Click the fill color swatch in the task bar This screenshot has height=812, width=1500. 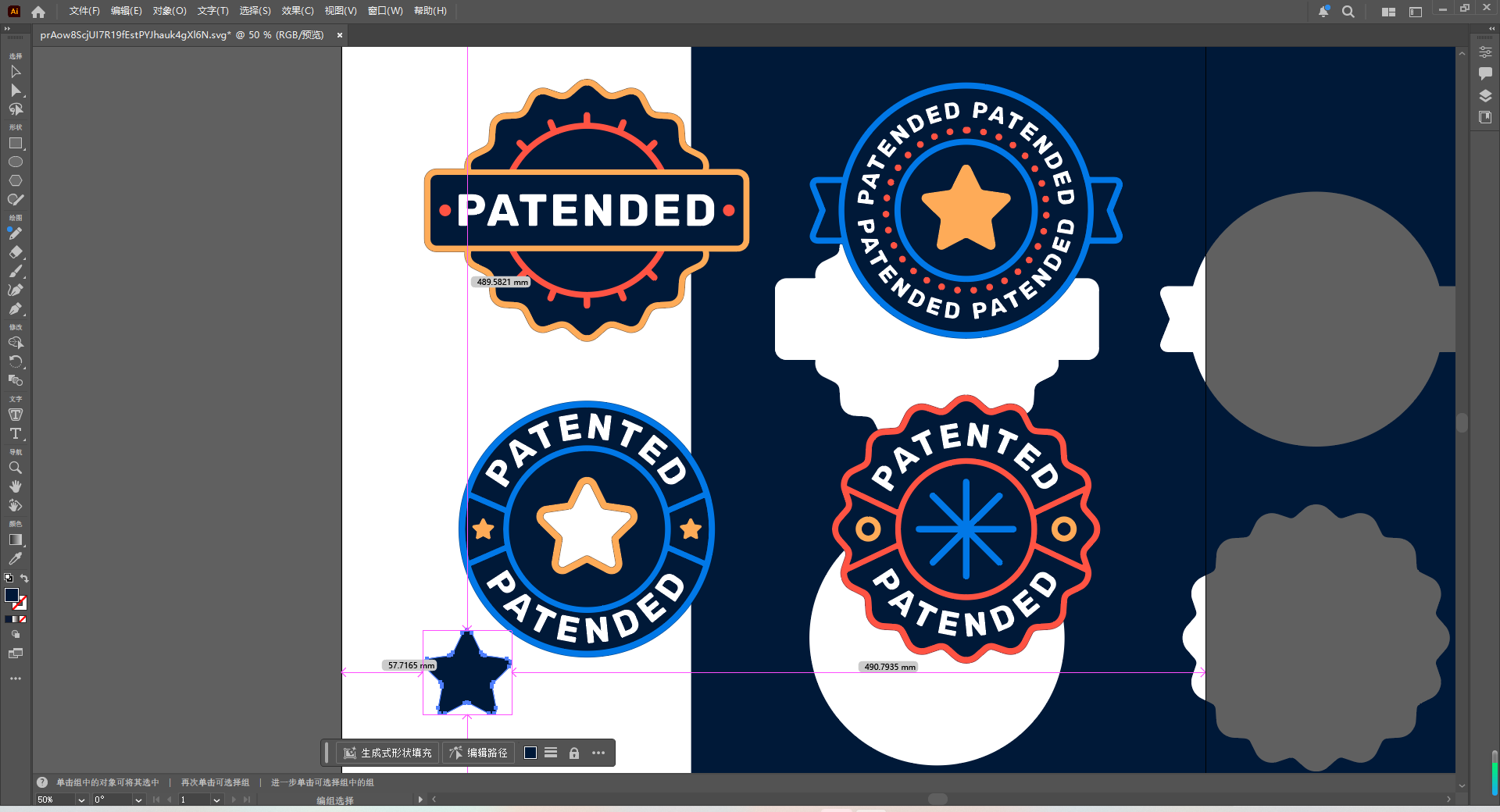[530, 753]
